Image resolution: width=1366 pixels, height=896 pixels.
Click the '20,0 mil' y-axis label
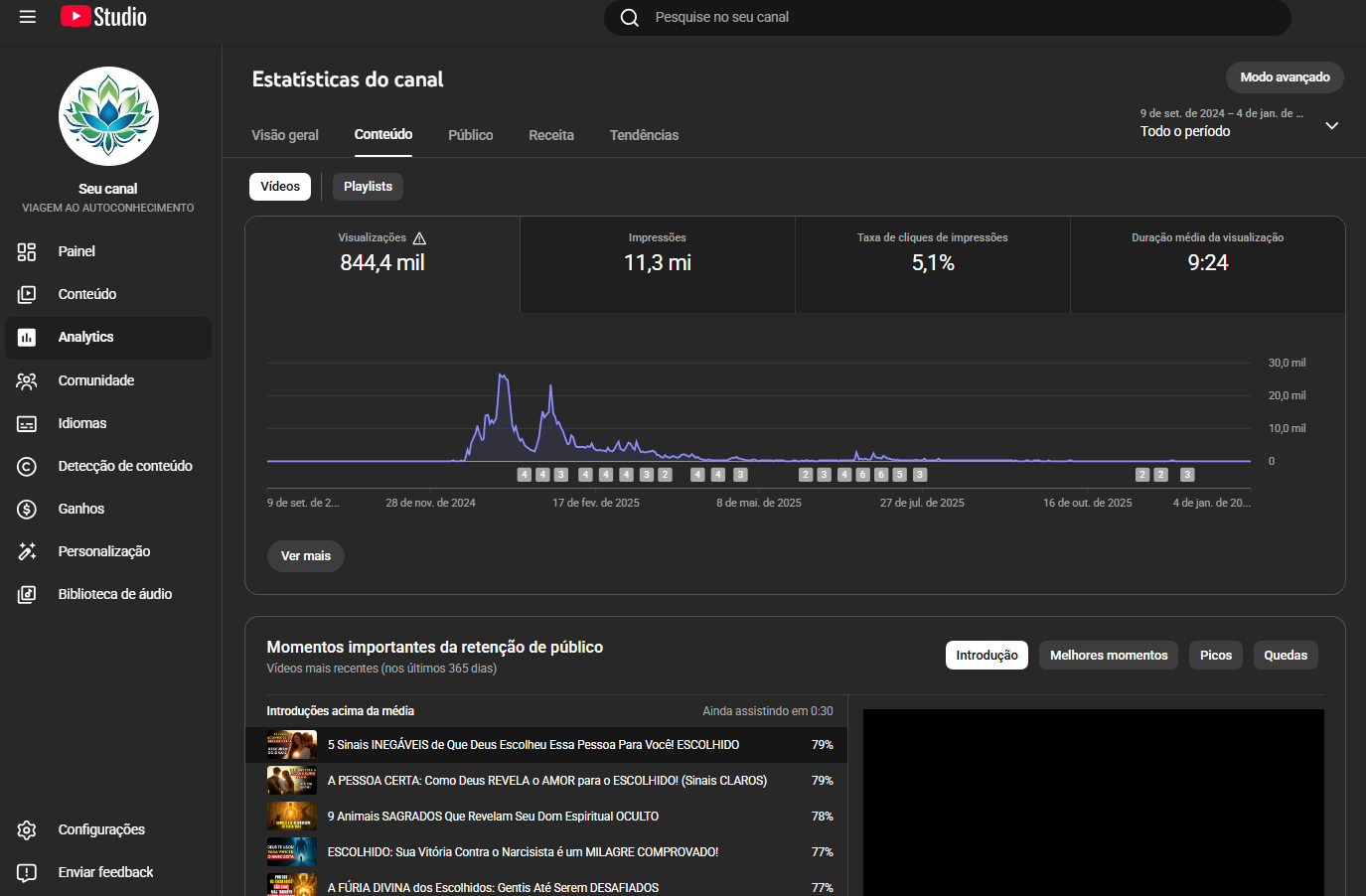pyautogui.click(x=1287, y=395)
